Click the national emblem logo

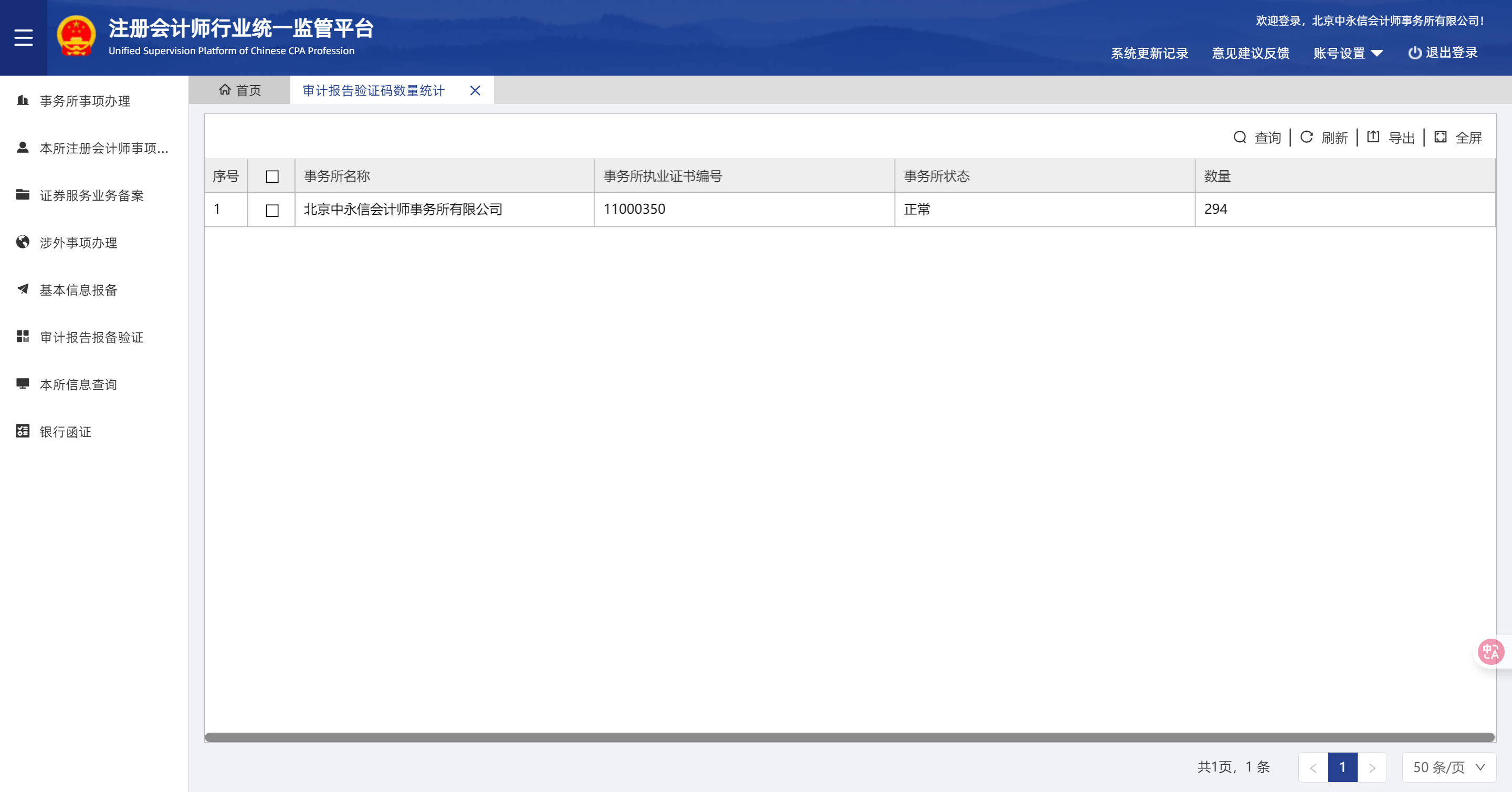click(76, 36)
